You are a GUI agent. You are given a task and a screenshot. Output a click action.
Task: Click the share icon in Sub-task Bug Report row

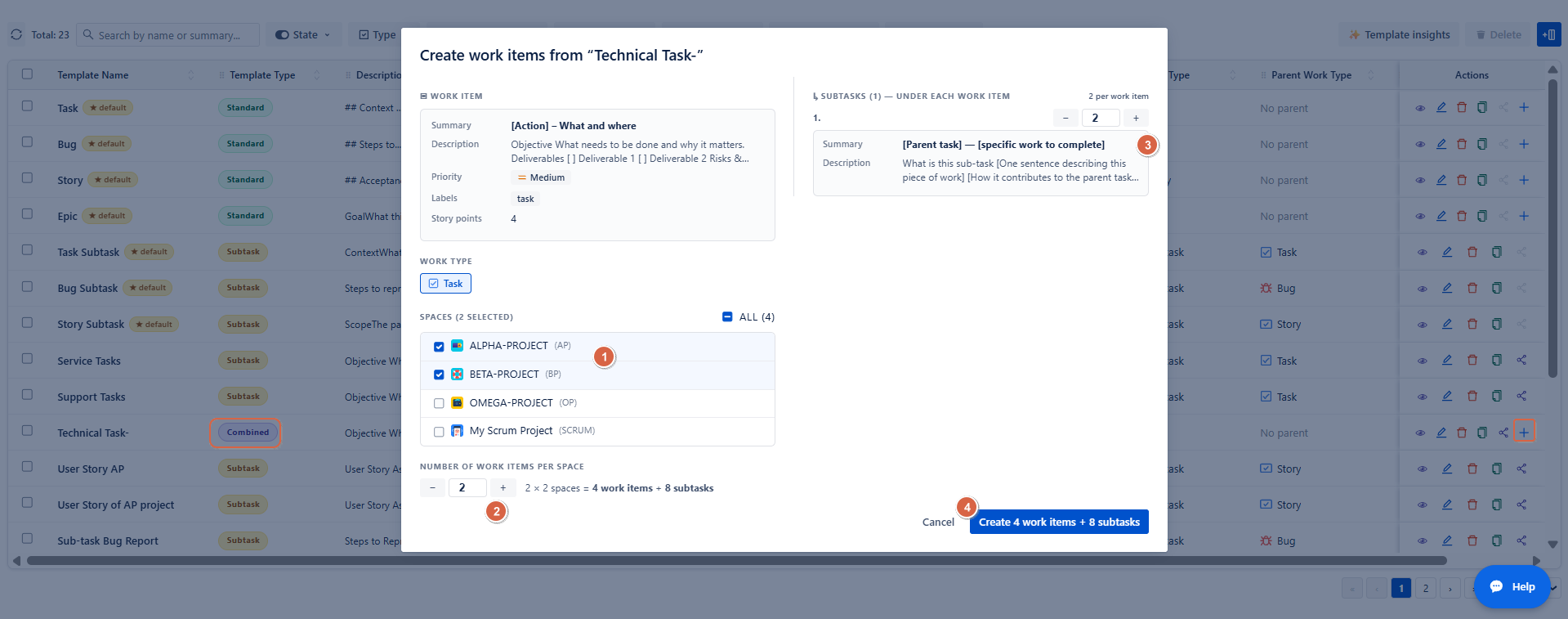(1521, 541)
